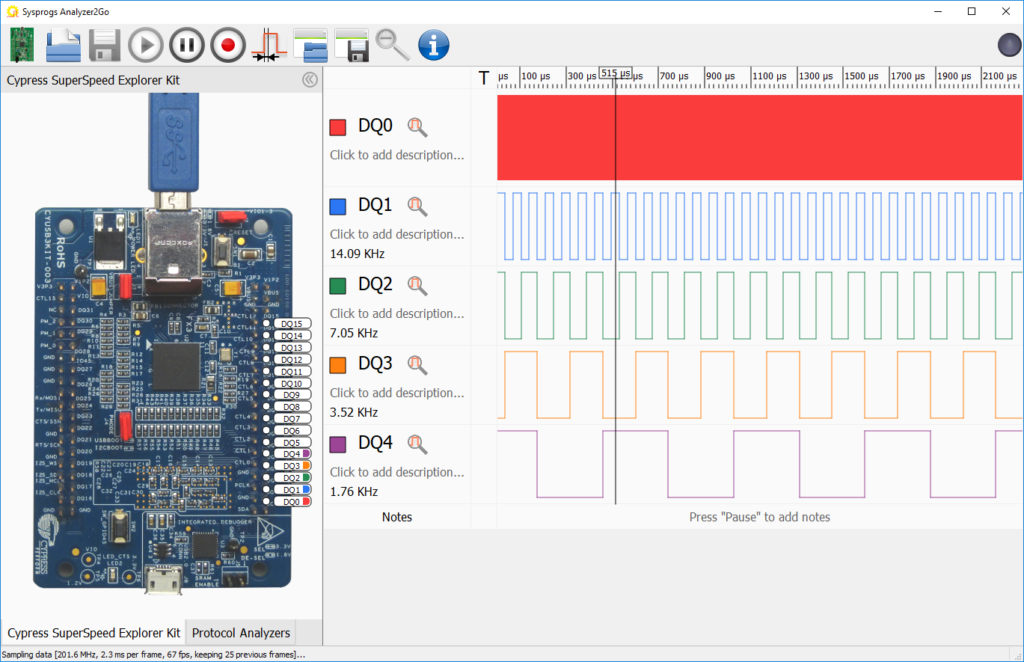Select the DQ9 pin label on board
This screenshot has height=662, width=1024.
click(292, 395)
